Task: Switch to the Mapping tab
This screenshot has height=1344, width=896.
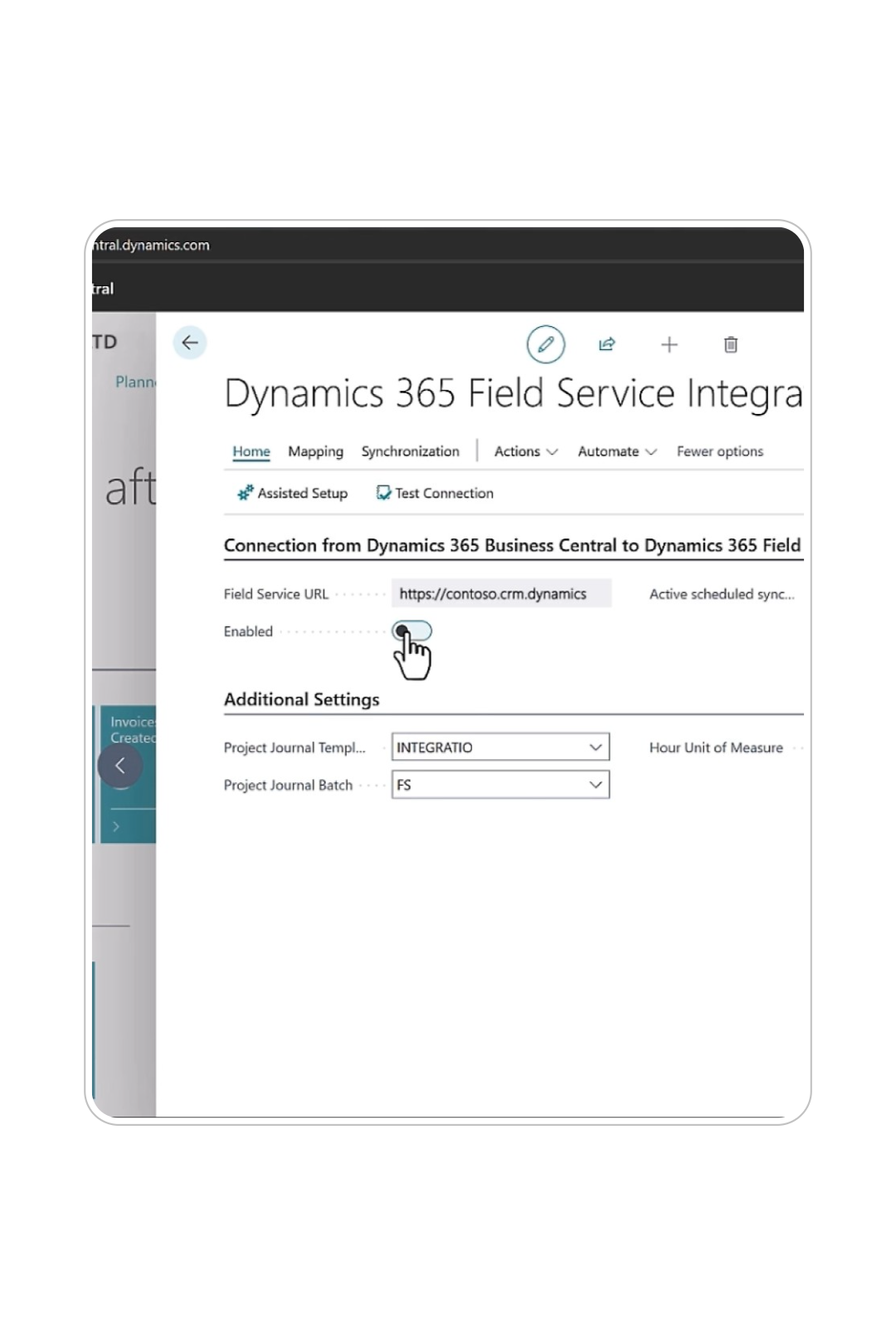Action: click(x=315, y=451)
